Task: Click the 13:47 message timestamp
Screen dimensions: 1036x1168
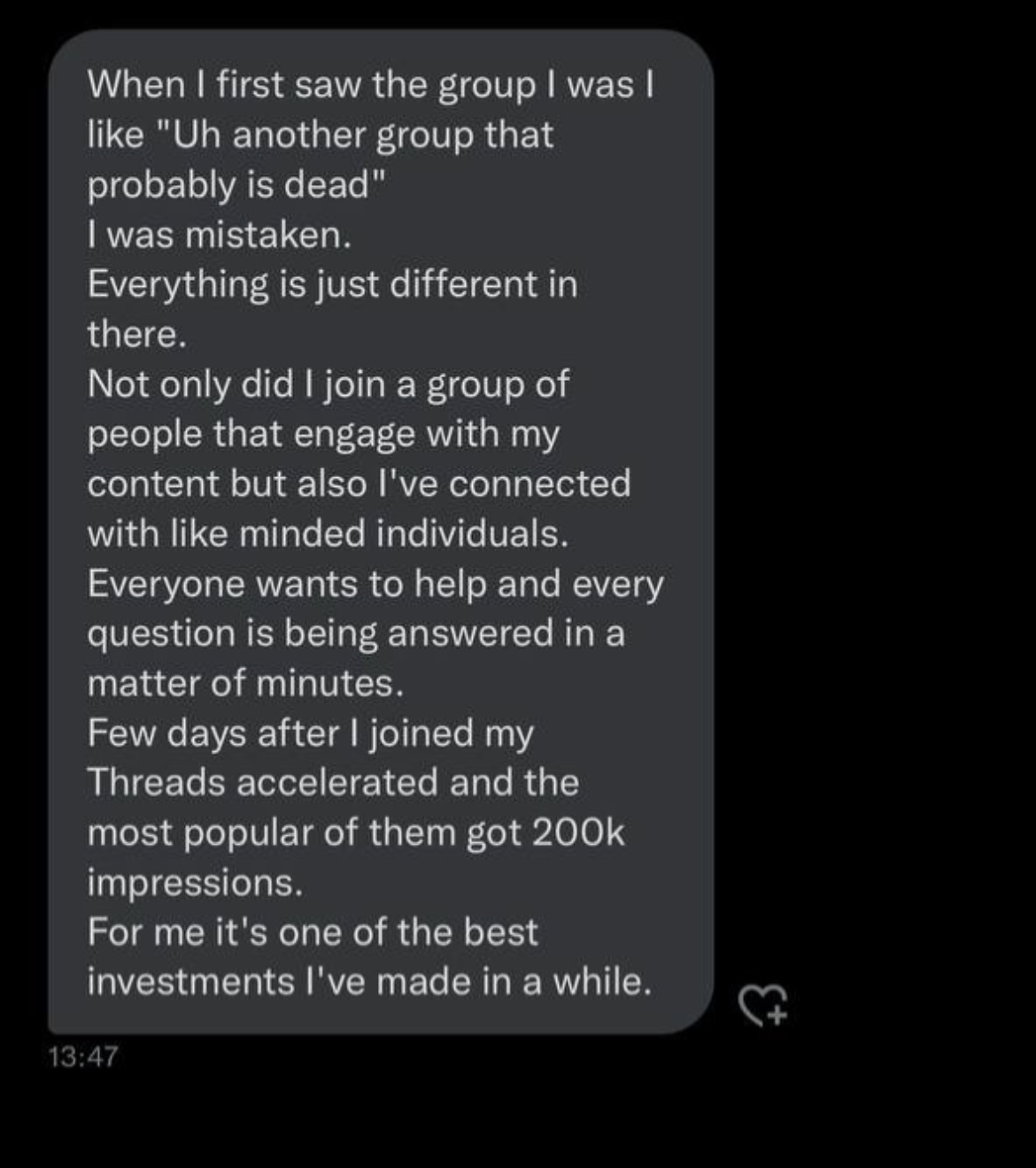Action: [83, 1056]
